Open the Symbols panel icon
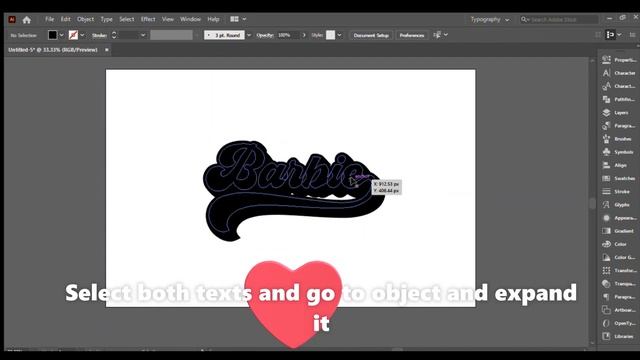 tap(607, 152)
